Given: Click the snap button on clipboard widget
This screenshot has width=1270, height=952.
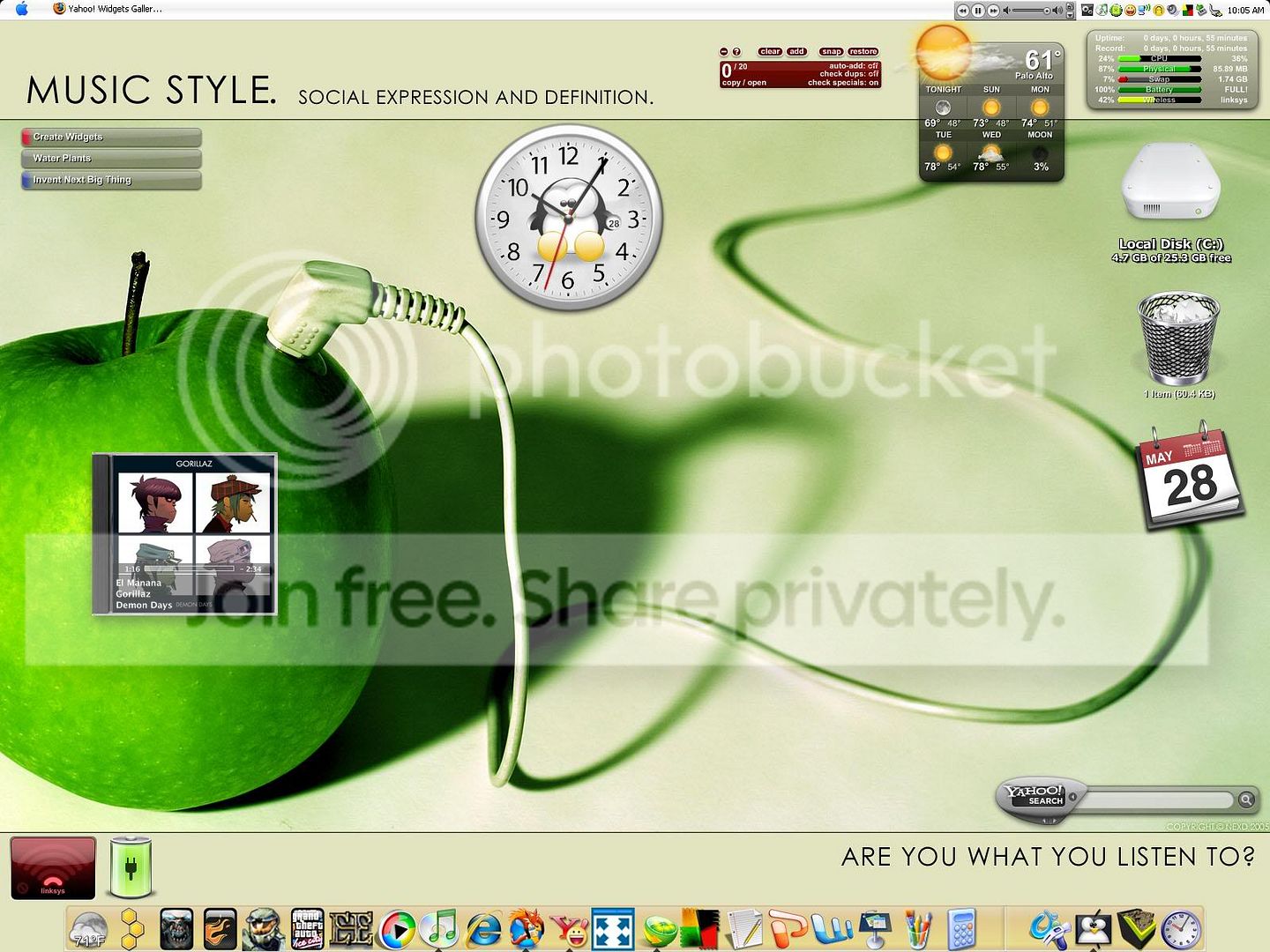Looking at the screenshot, I should click(831, 51).
